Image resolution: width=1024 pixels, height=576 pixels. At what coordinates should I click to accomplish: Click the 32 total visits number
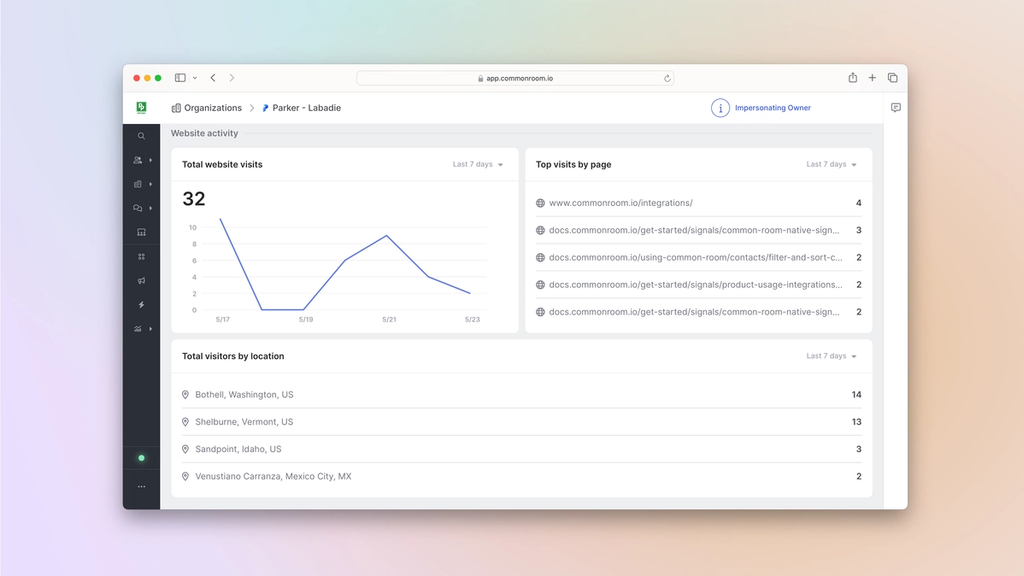193,199
